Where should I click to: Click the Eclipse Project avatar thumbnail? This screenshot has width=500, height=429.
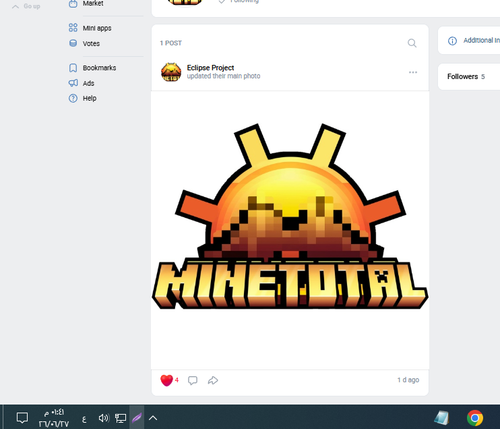click(x=171, y=72)
